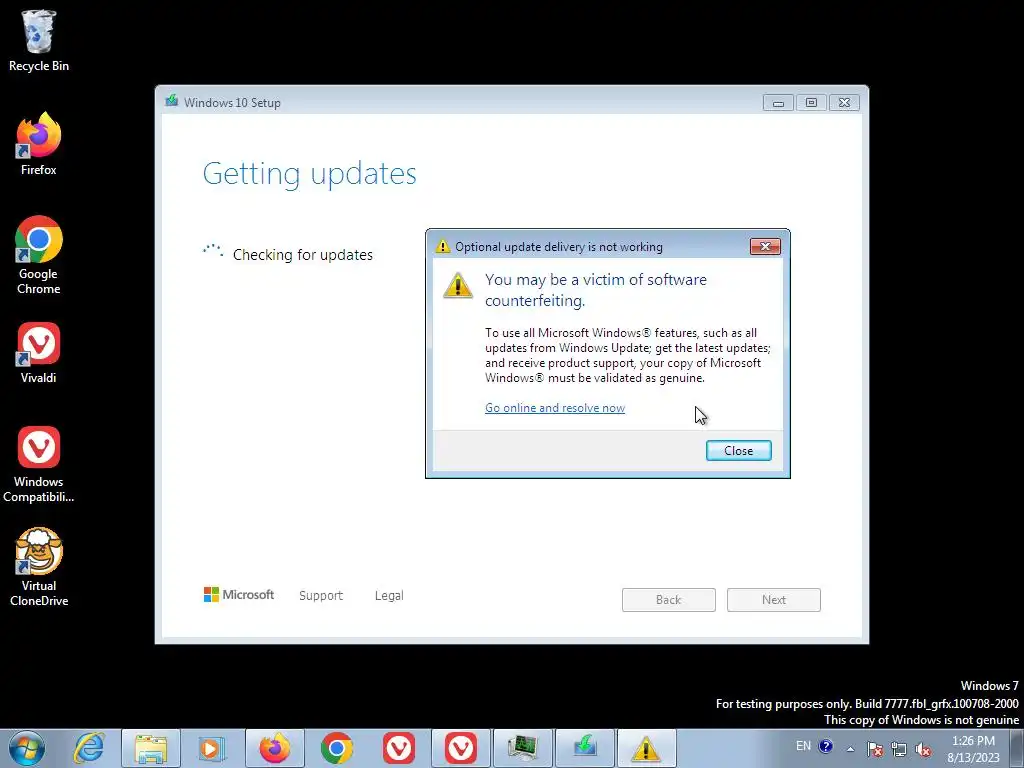Open Google Chrome desktop shortcut

coord(39,255)
